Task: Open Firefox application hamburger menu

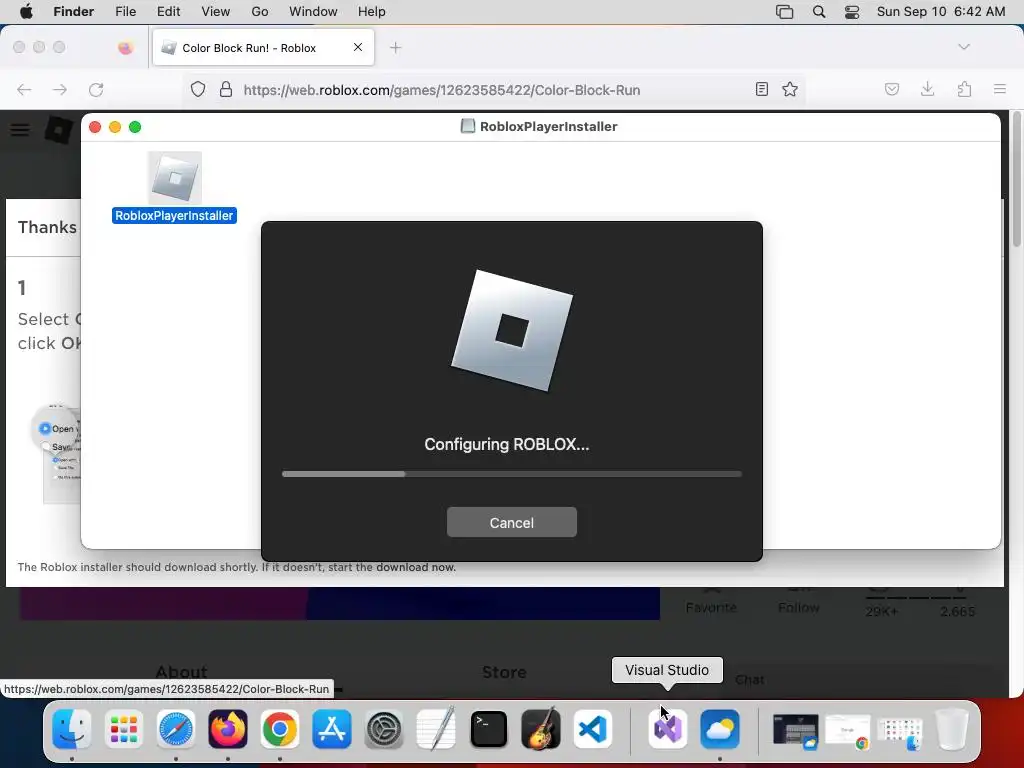Action: tap(1000, 89)
